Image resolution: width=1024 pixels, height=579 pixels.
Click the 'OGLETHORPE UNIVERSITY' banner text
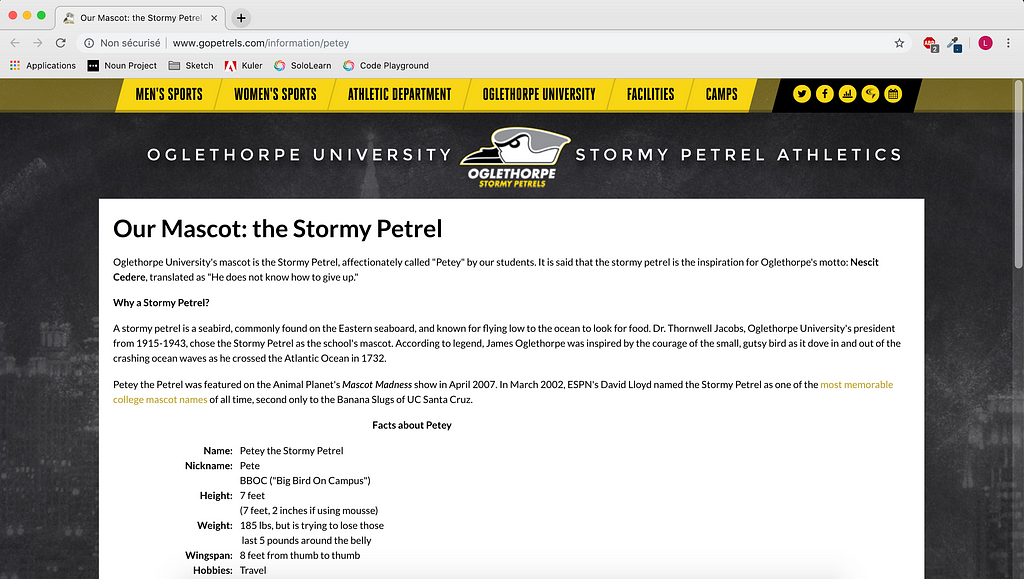pyautogui.click(x=300, y=155)
